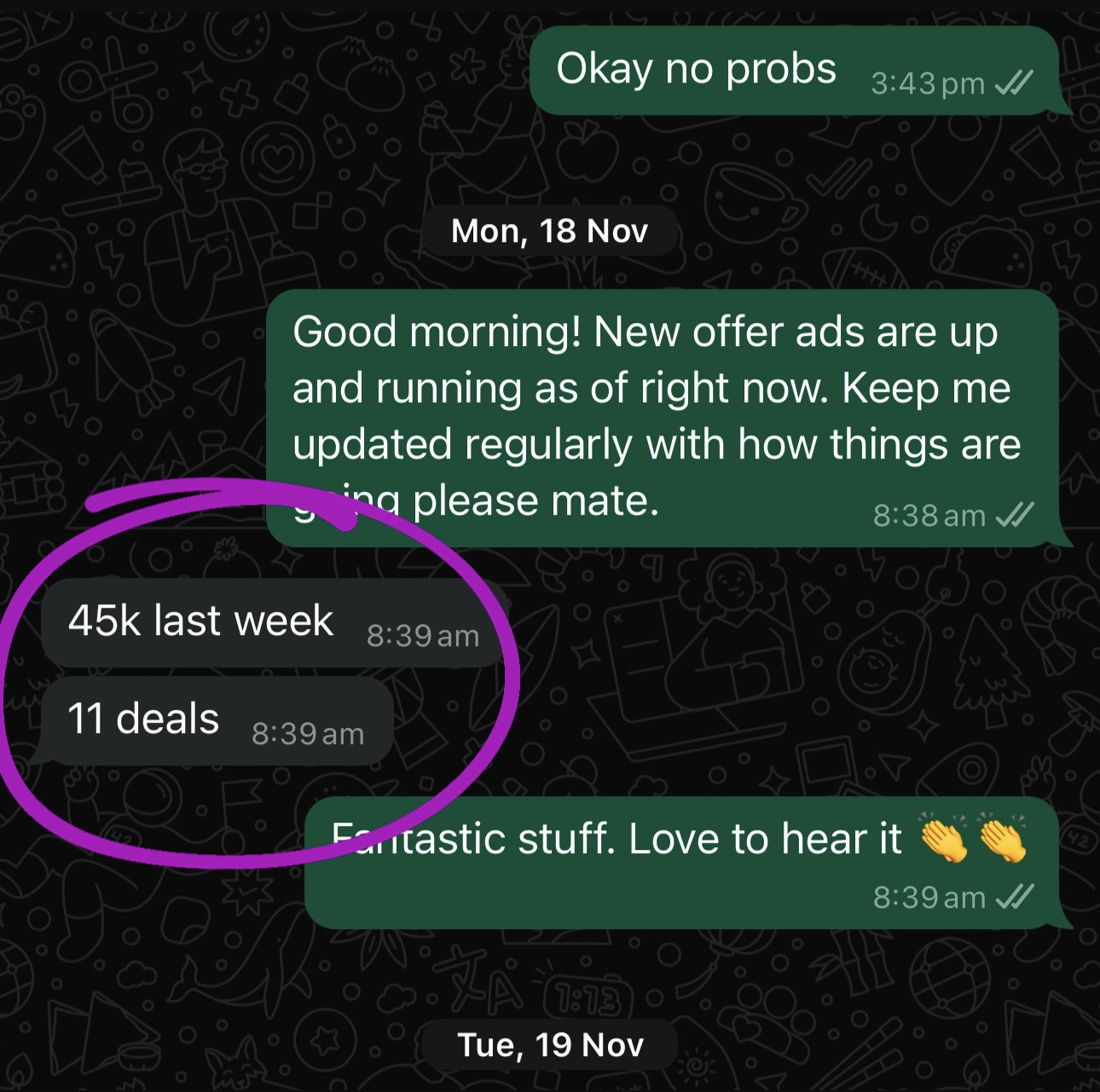Open the 'Tue, 19 Nov' date label
Screen dimensions: 1100x1092
551,1045
